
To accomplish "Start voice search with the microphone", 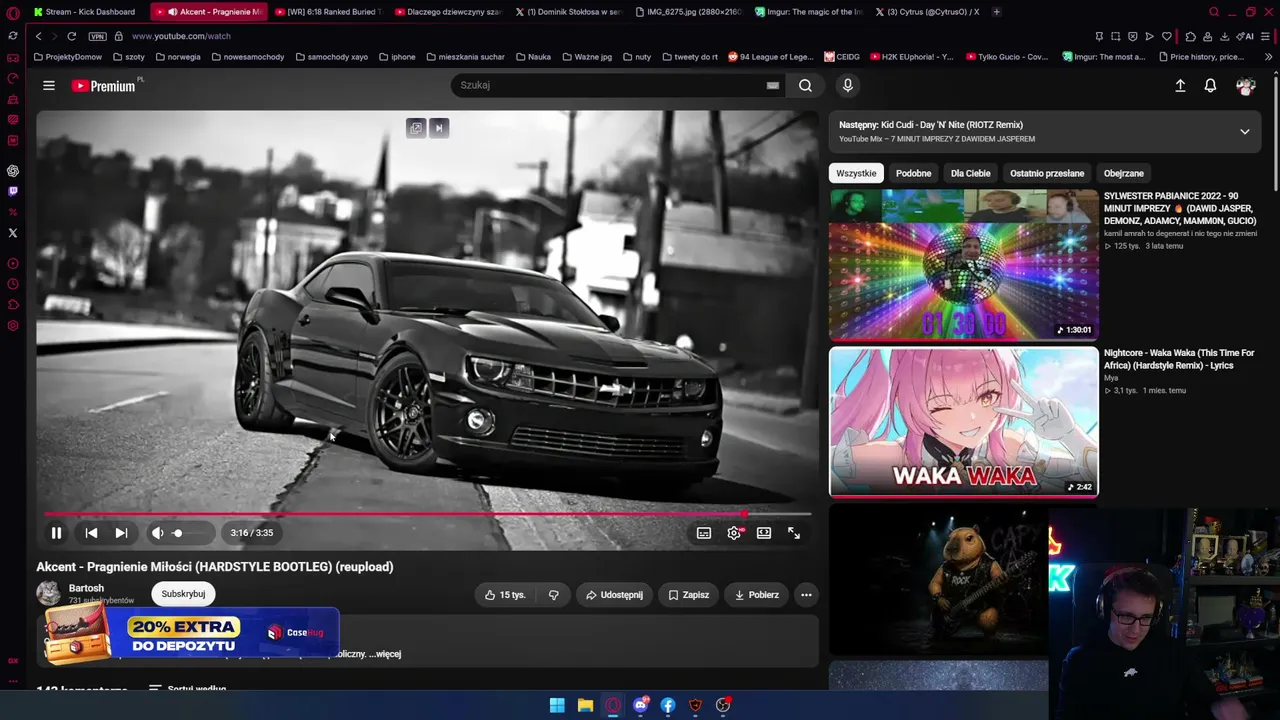I will (848, 85).
